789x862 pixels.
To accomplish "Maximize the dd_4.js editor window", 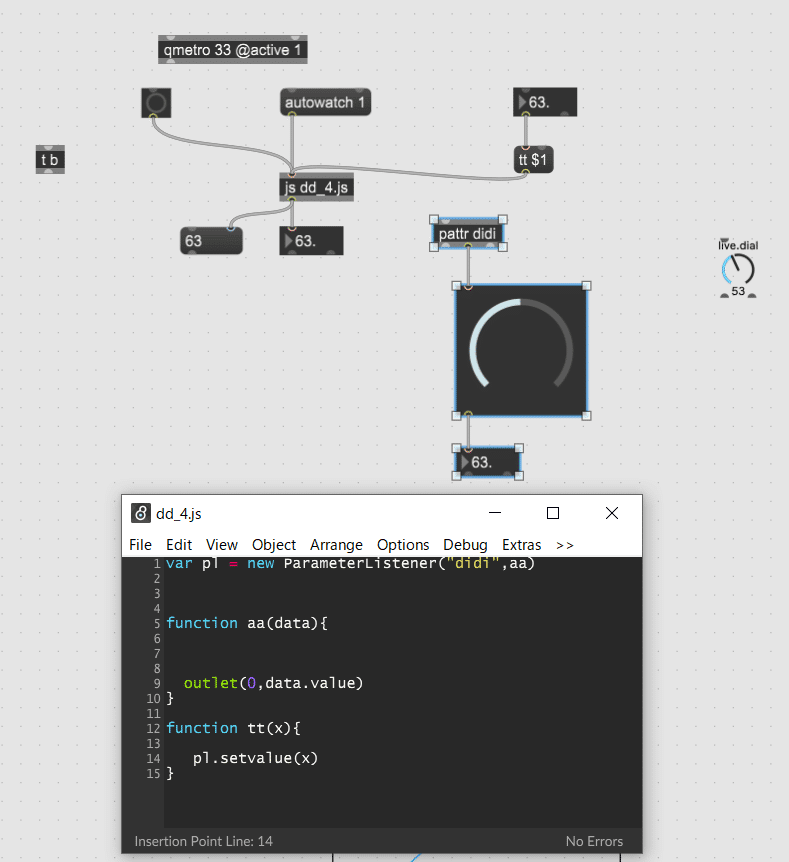I will click(553, 513).
